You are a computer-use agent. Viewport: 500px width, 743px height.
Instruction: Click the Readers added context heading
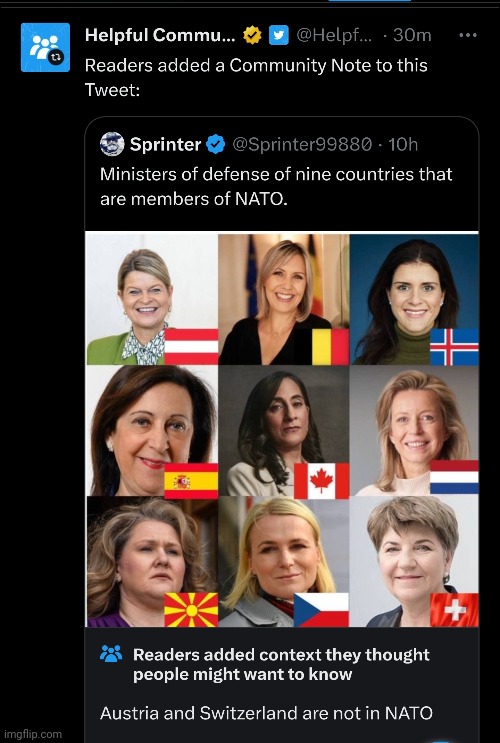pyautogui.click(x=281, y=664)
